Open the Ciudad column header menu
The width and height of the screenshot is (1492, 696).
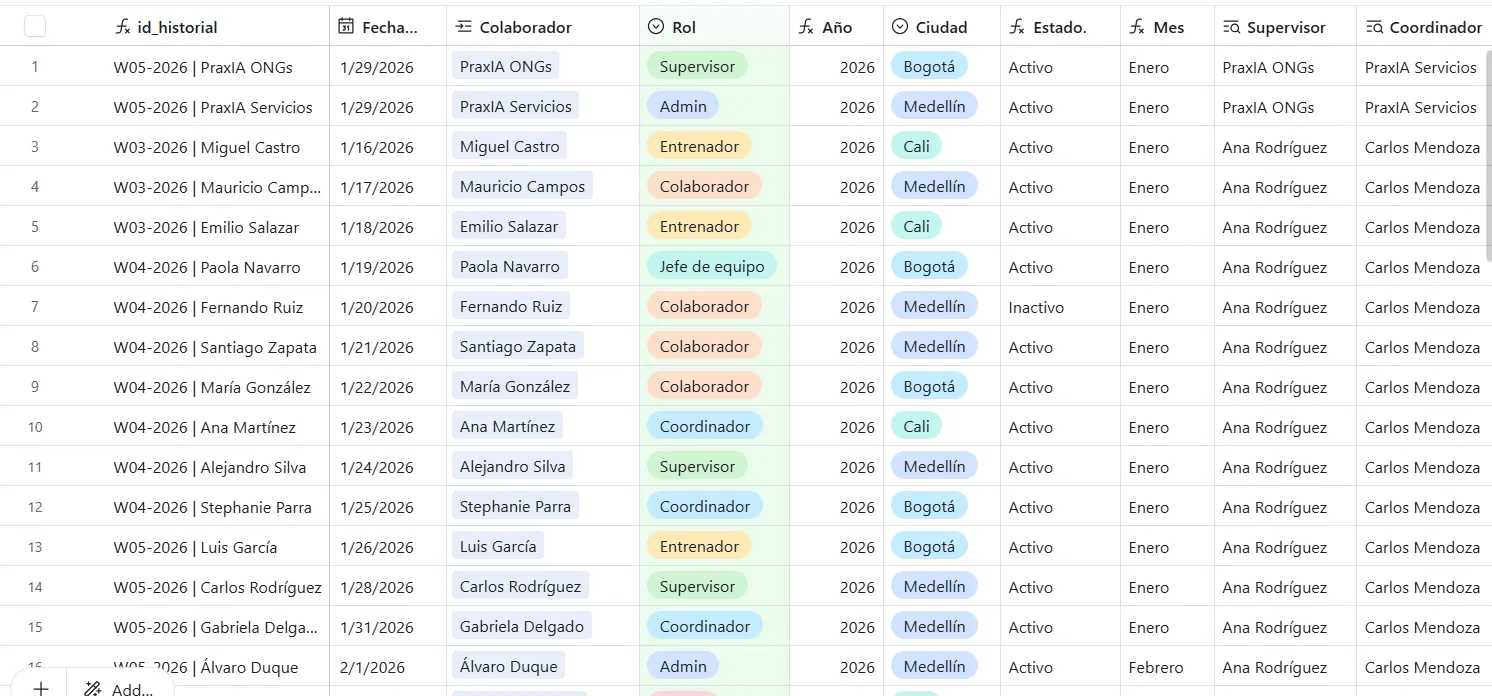[x=941, y=27]
